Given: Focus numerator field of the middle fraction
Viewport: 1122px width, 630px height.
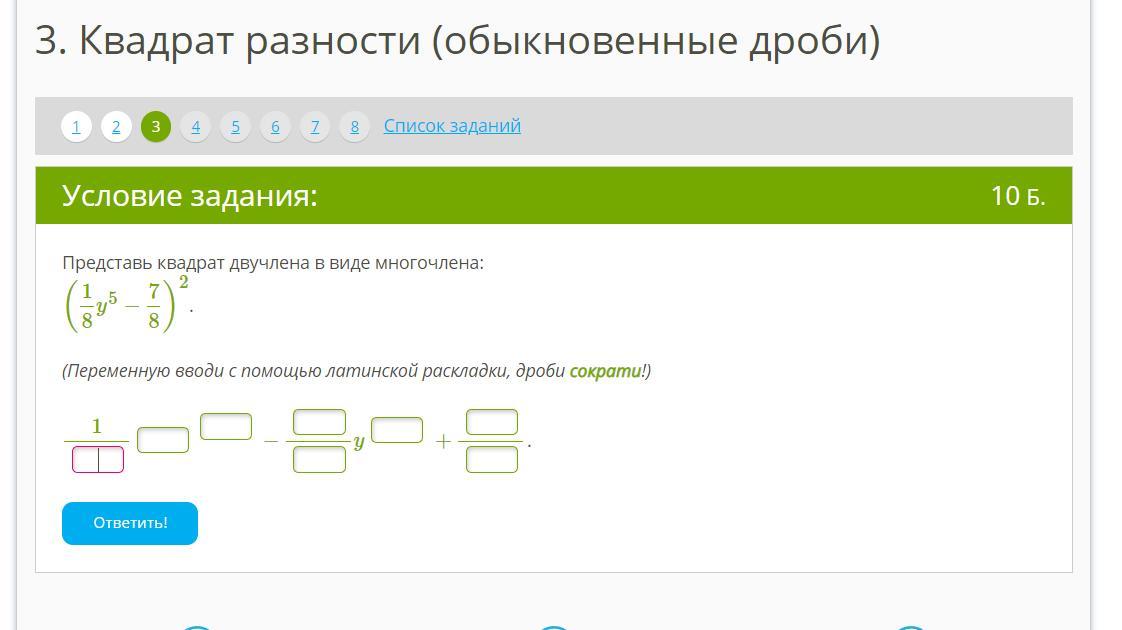Looking at the screenshot, I should [x=319, y=422].
